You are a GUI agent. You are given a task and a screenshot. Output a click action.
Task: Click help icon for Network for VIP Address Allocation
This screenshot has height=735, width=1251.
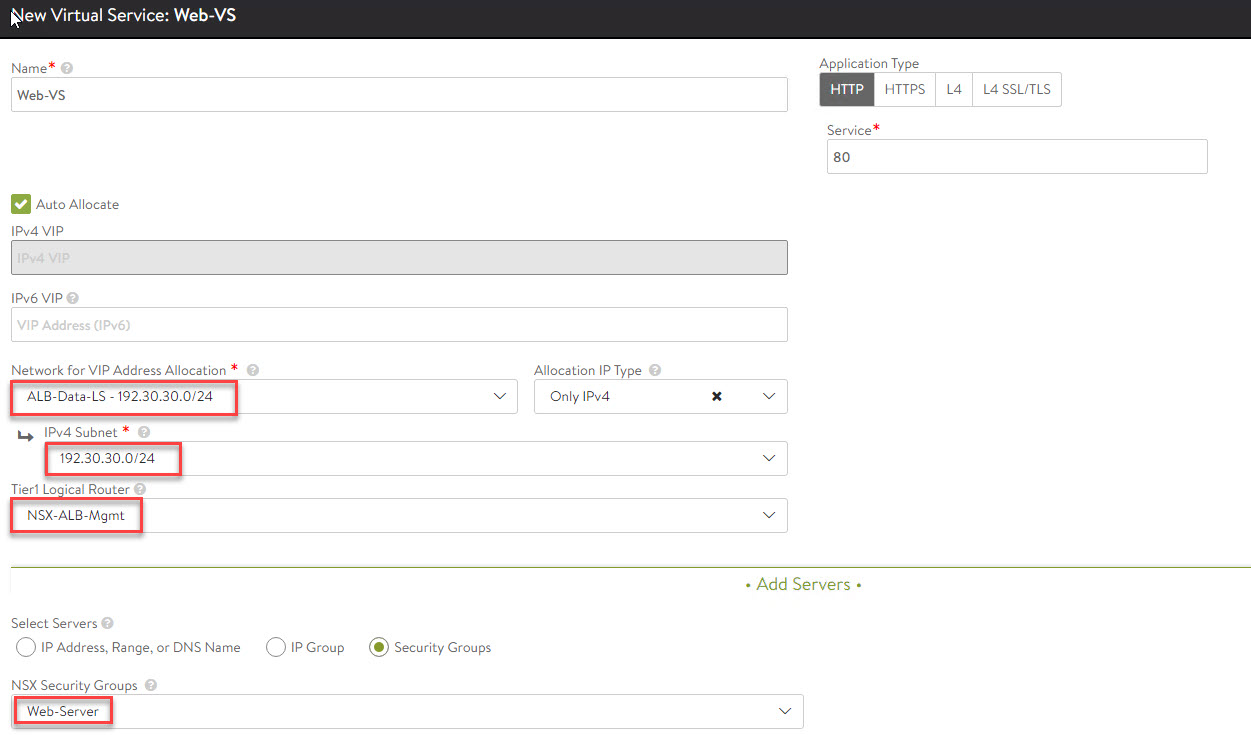(x=253, y=370)
